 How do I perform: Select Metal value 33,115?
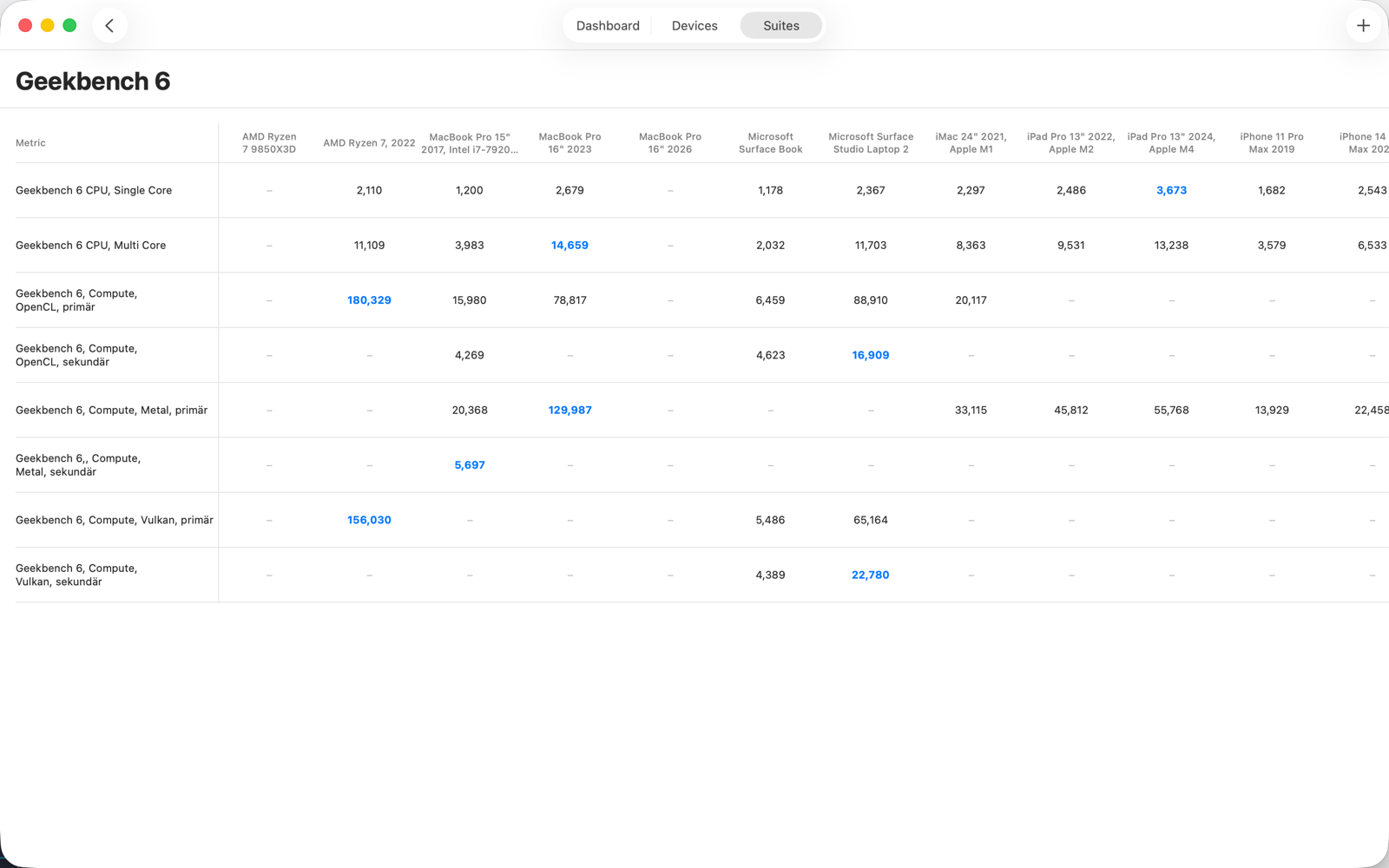(971, 411)
